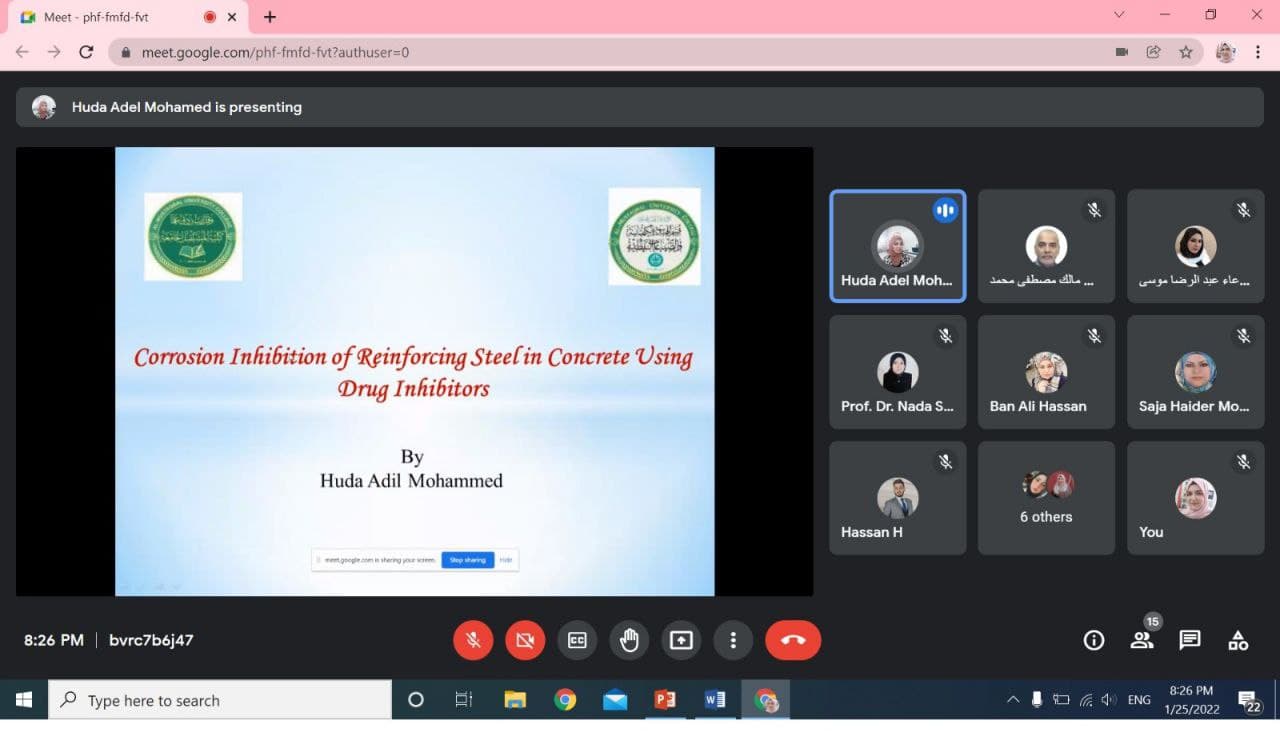Open Chrome customize and control menu
The image size is (1280, 737).
[1258, 52]
